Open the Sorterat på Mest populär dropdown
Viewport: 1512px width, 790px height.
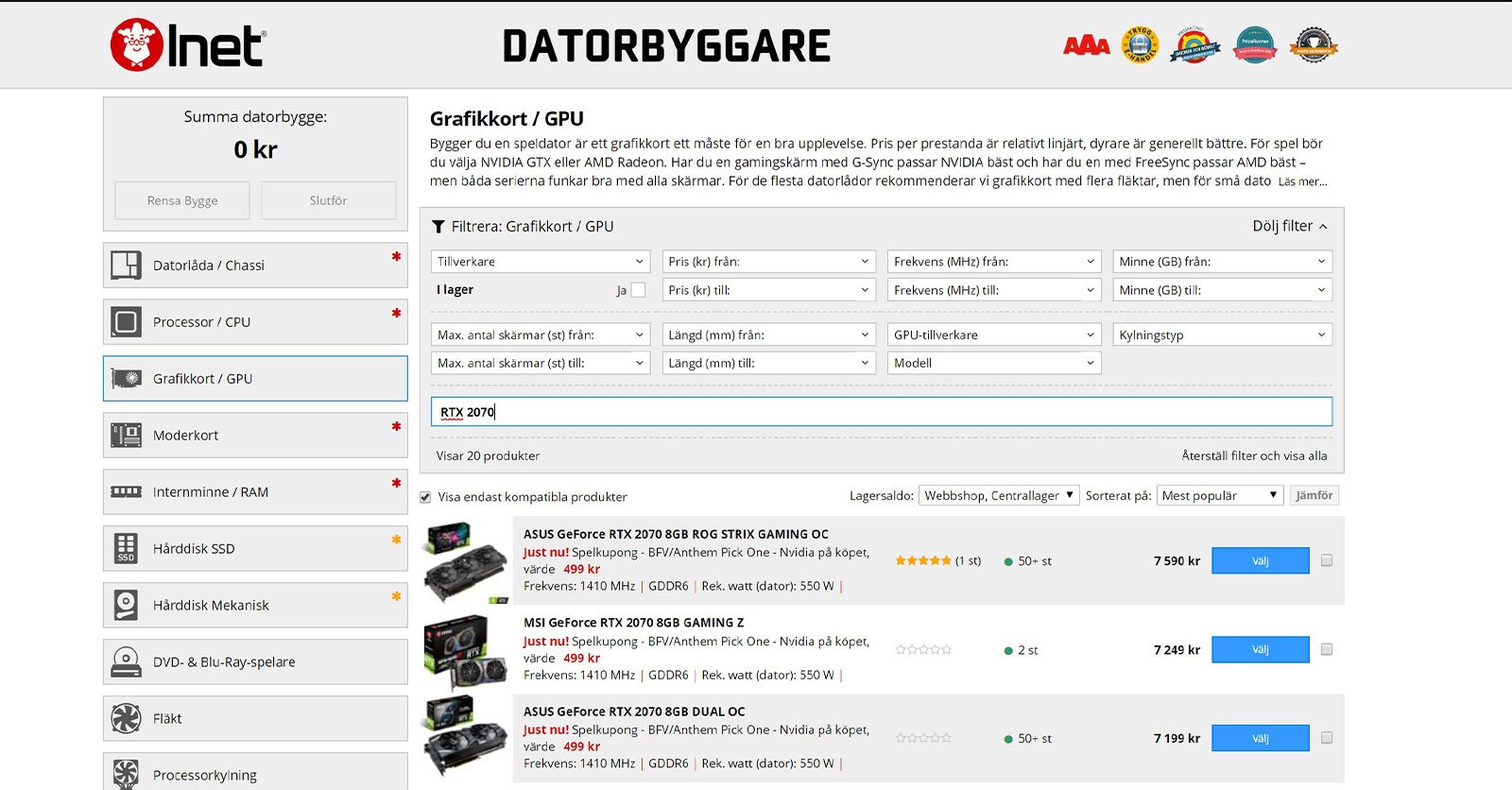pyautogui.click(x=1220, y=496)
